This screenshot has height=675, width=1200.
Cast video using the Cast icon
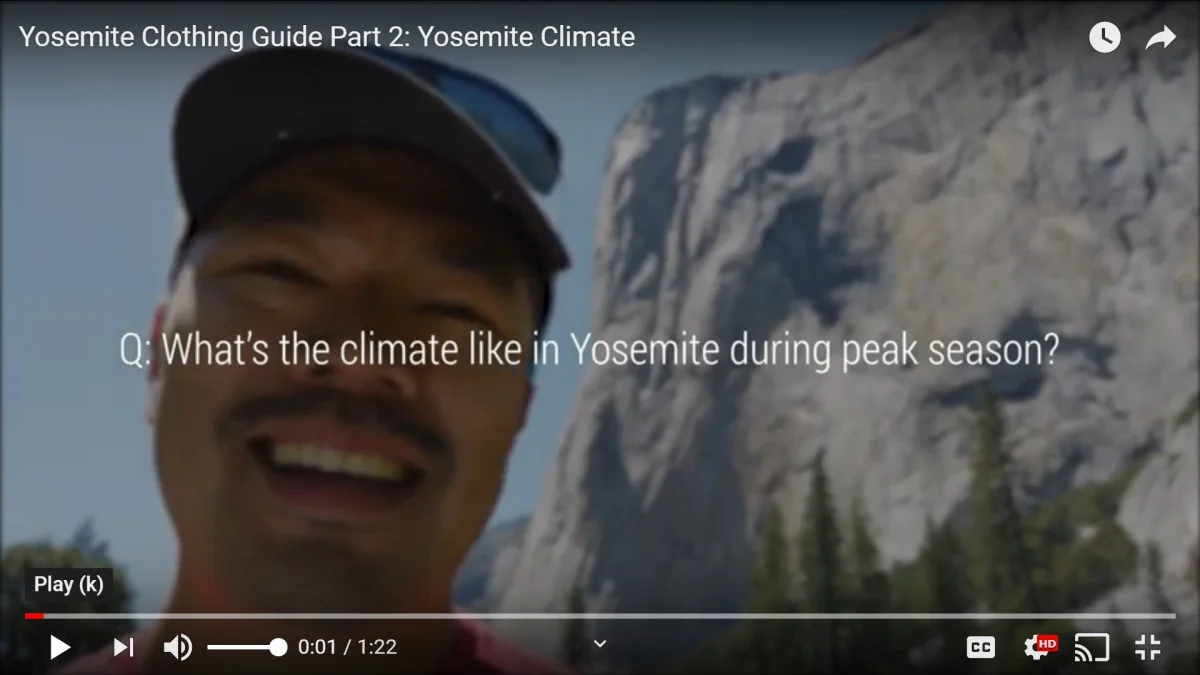coord(1091,647)
